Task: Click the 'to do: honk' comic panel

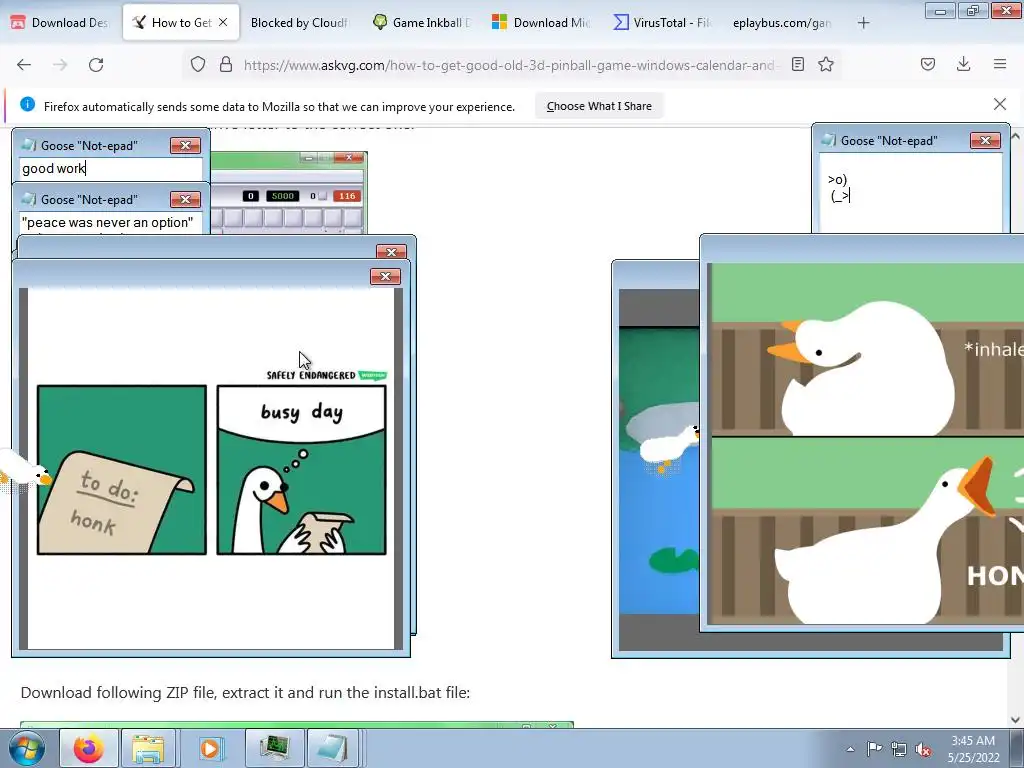Action: pyautogui.click(x=122, y=470)
